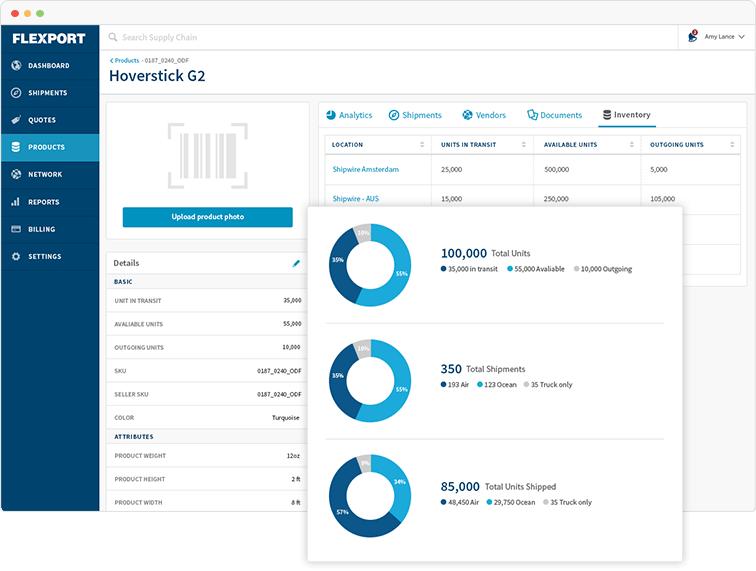
Task: Click the Total Units donut chart
Action: (x=370, y=265)
